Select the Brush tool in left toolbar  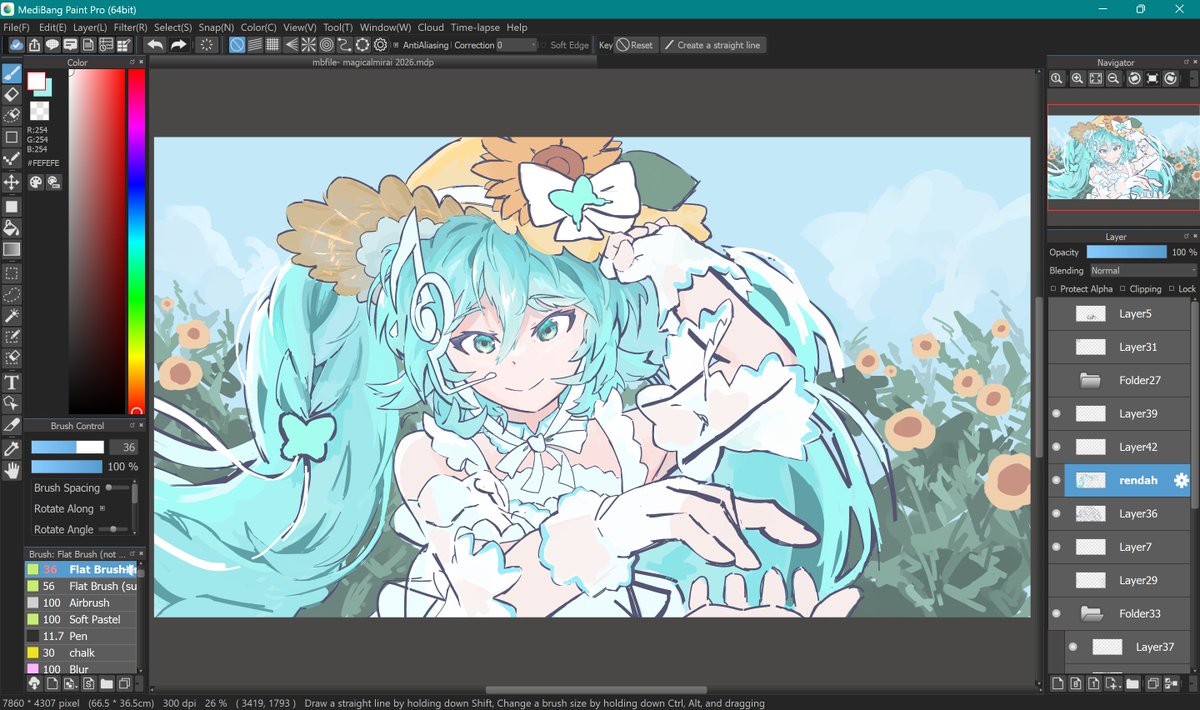tap(12, 73)
